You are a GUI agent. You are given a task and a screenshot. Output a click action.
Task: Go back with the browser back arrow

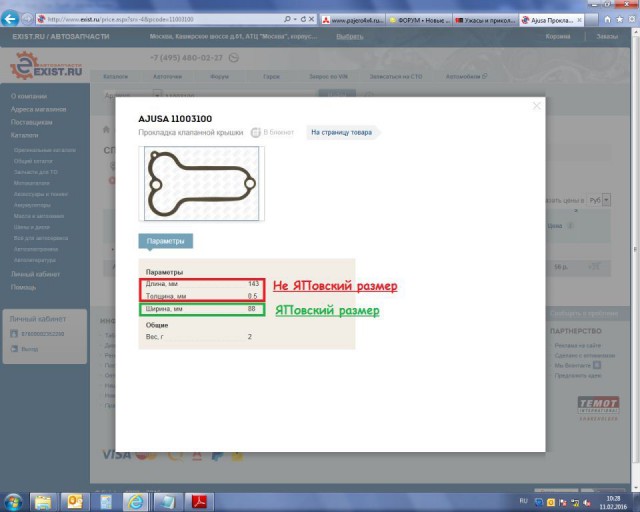pos(10,19)
